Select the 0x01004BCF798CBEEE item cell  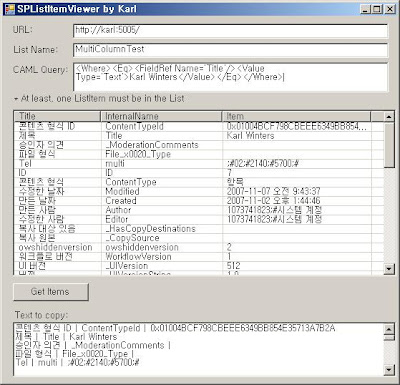pyautogui.click(x=297, y=126)
